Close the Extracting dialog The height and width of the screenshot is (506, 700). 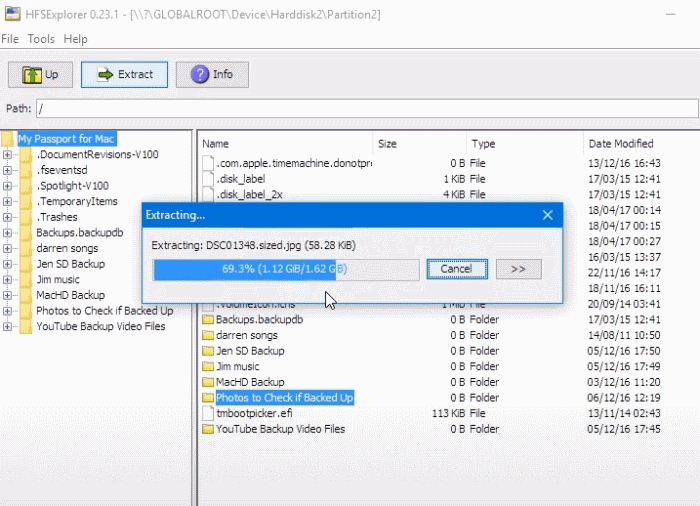(548, 215)
